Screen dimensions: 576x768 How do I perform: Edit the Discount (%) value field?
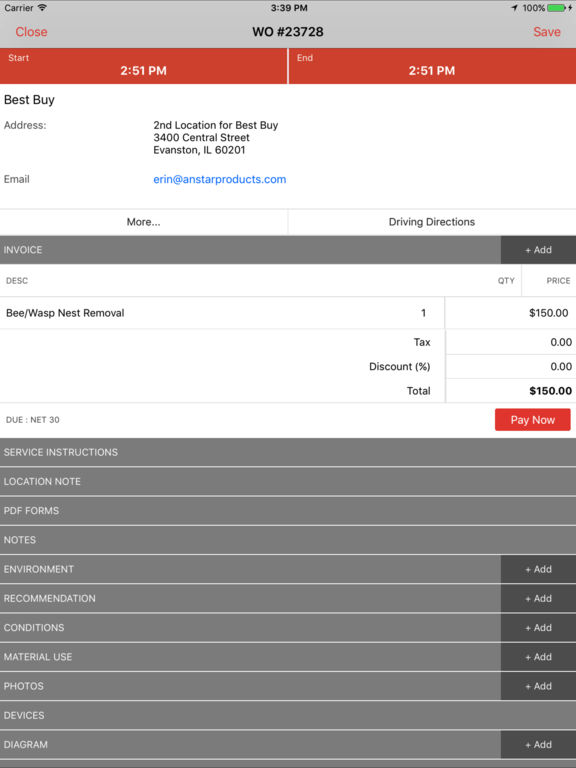click(511, 366)
